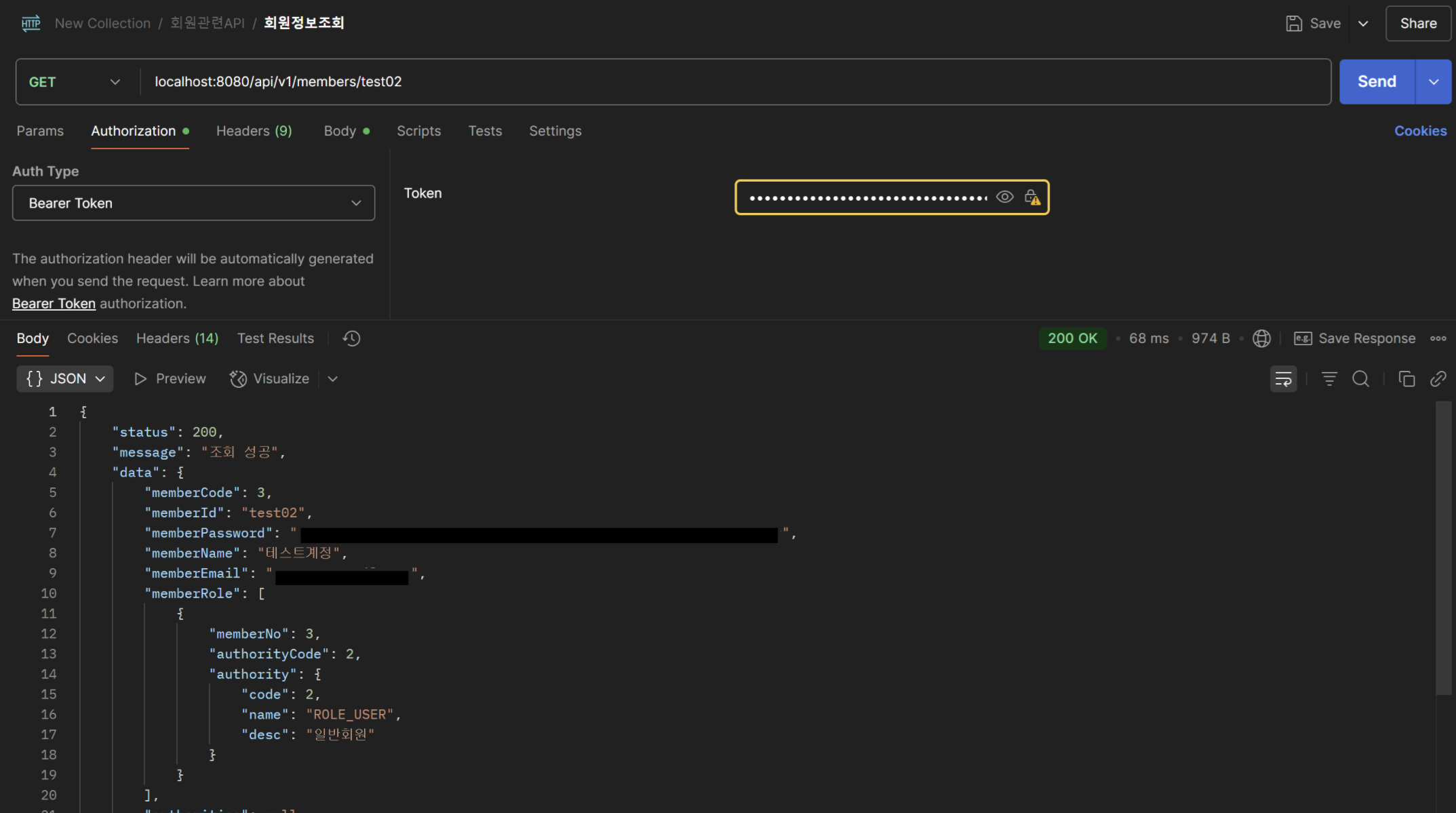The height and width of the screenshot is (813, 1456).
Task: Click the Bearer Token documentation link
Action: pos(54,304)
